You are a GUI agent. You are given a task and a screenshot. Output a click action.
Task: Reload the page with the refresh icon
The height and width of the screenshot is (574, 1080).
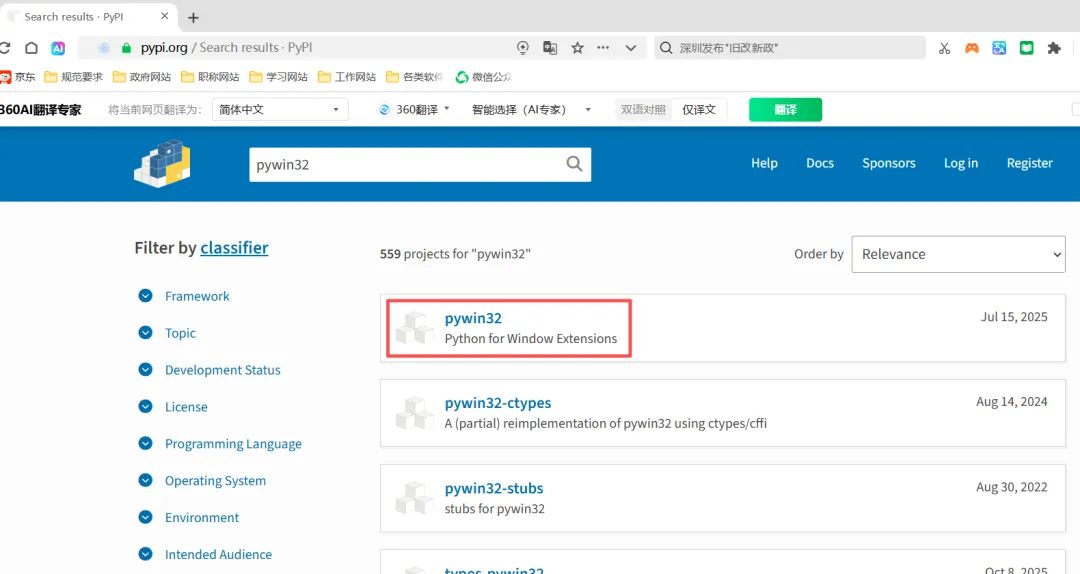tap(4, 48)
